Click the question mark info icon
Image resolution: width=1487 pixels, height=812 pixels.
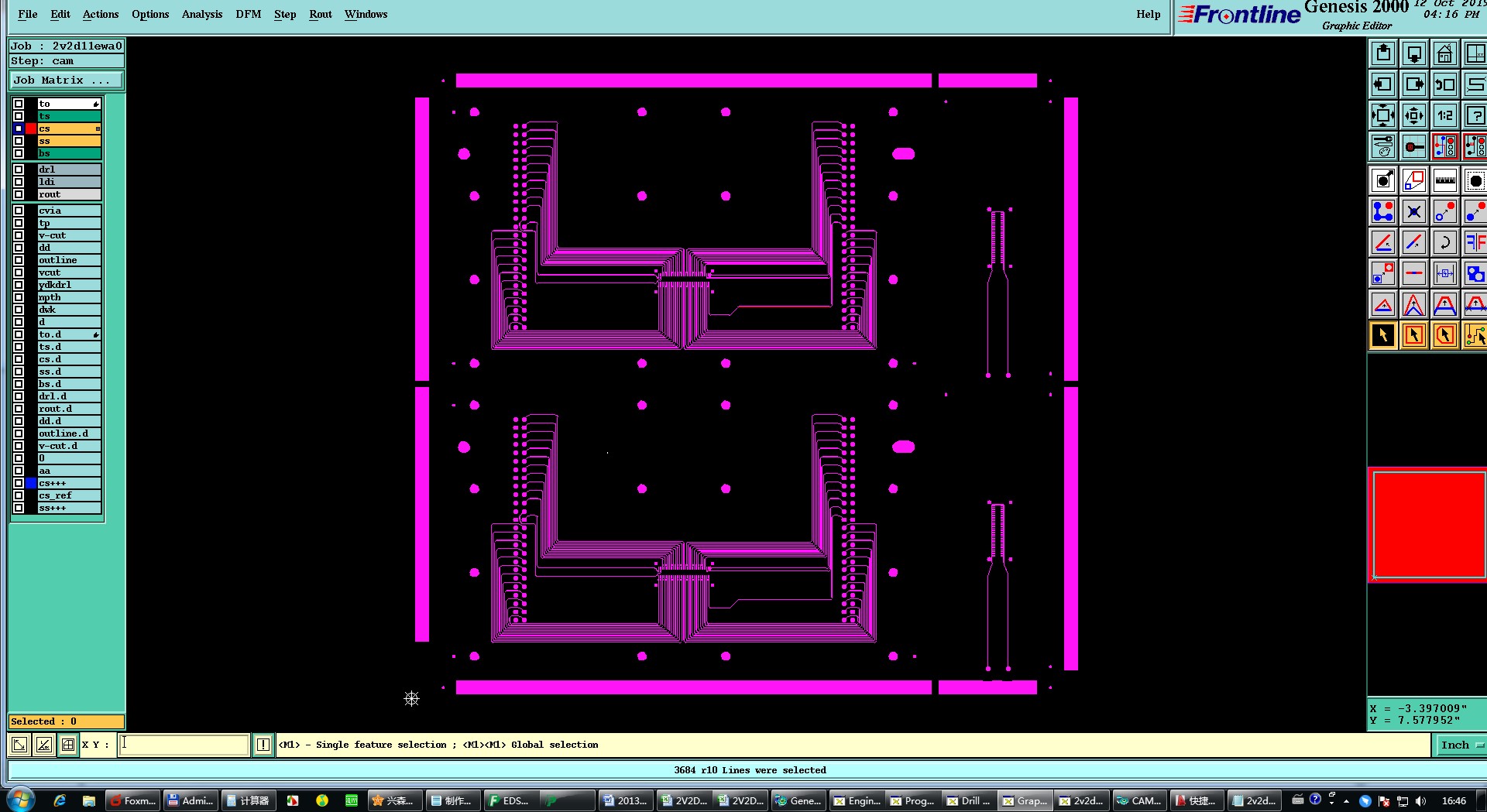pyautogui.click(x=1475, y=115)
